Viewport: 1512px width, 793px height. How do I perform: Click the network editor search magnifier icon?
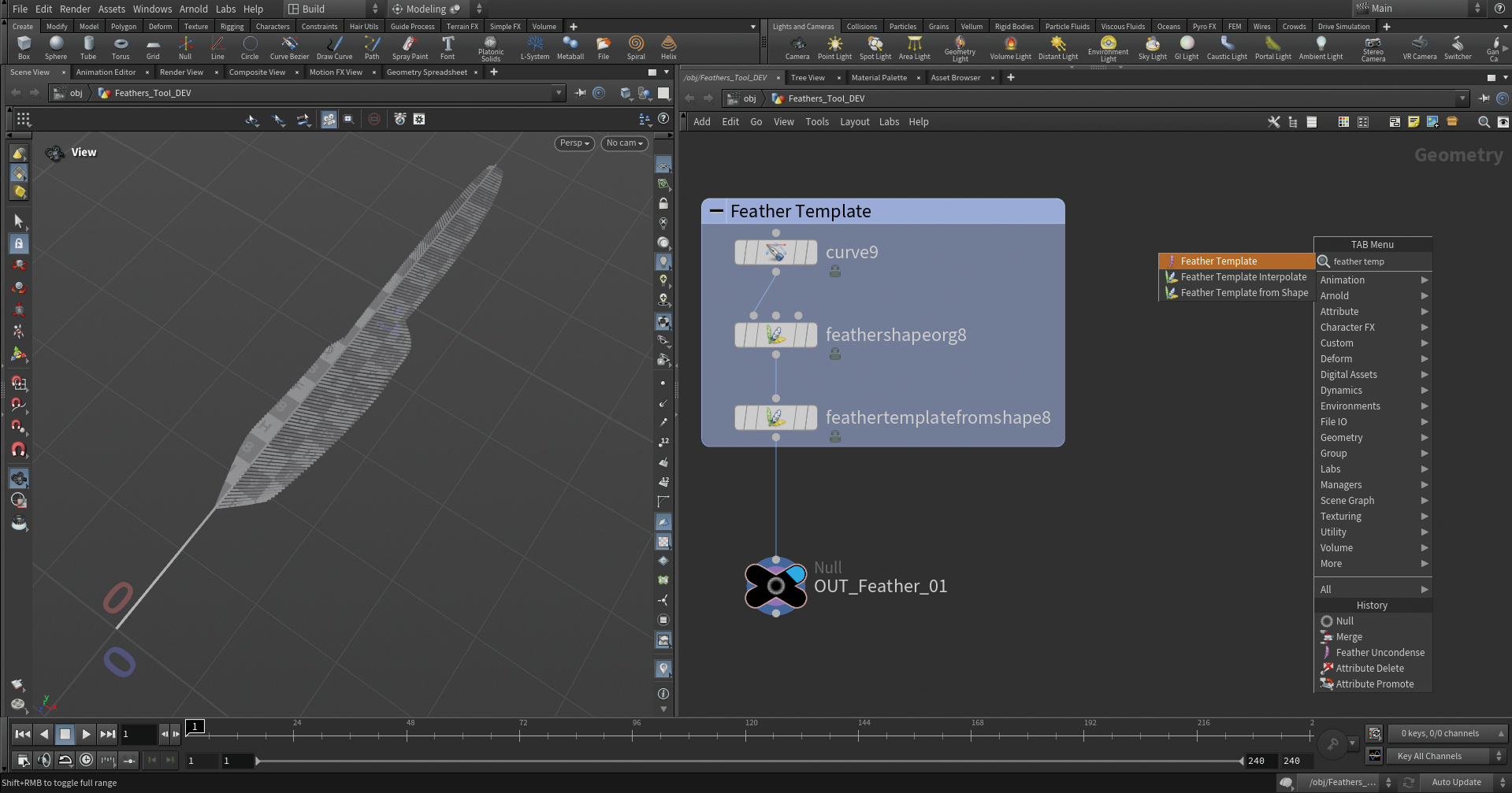point(1484,122)
